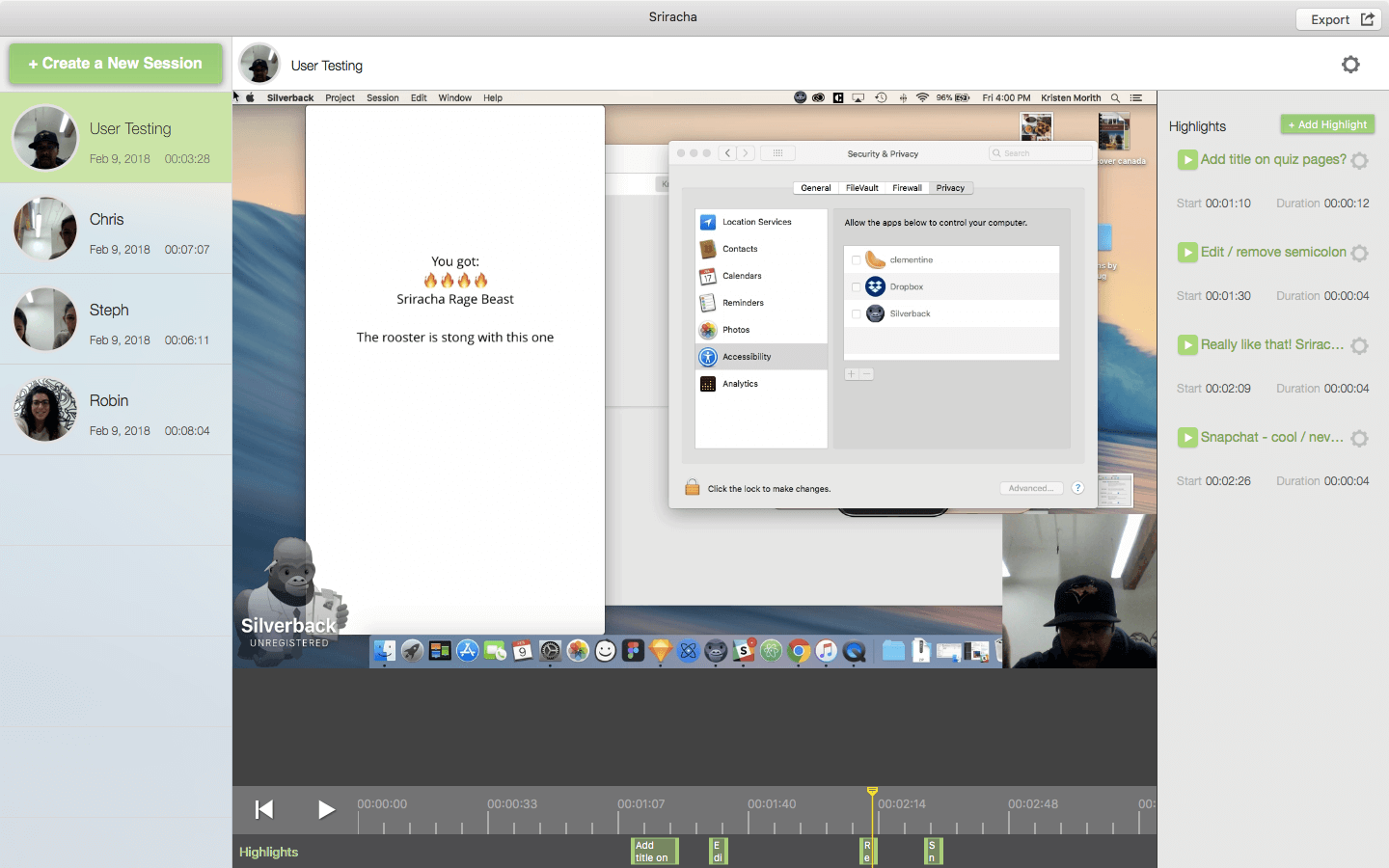Click the Export button
The height and width of the screenshot is (868, 1389).
click(1341, 19)
